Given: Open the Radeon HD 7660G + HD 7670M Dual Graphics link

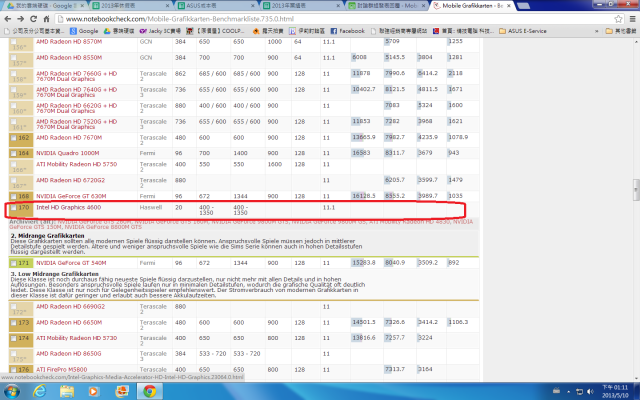Looking at the screenshot, I should point(76,76).
